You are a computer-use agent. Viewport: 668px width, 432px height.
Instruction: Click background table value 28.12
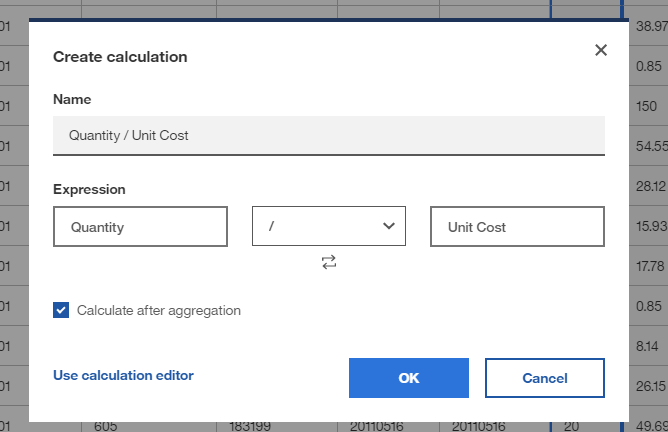(x=651, y=186)
